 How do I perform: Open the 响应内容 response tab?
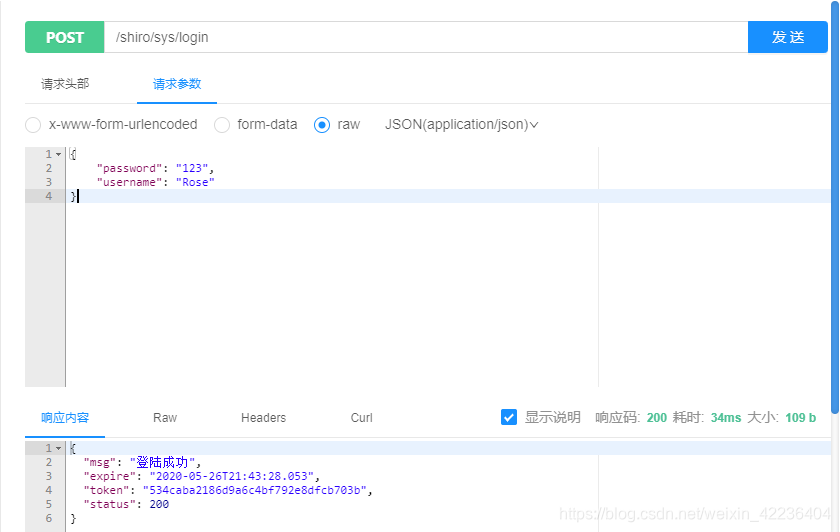pyautogui.click(x=65, y=418)
